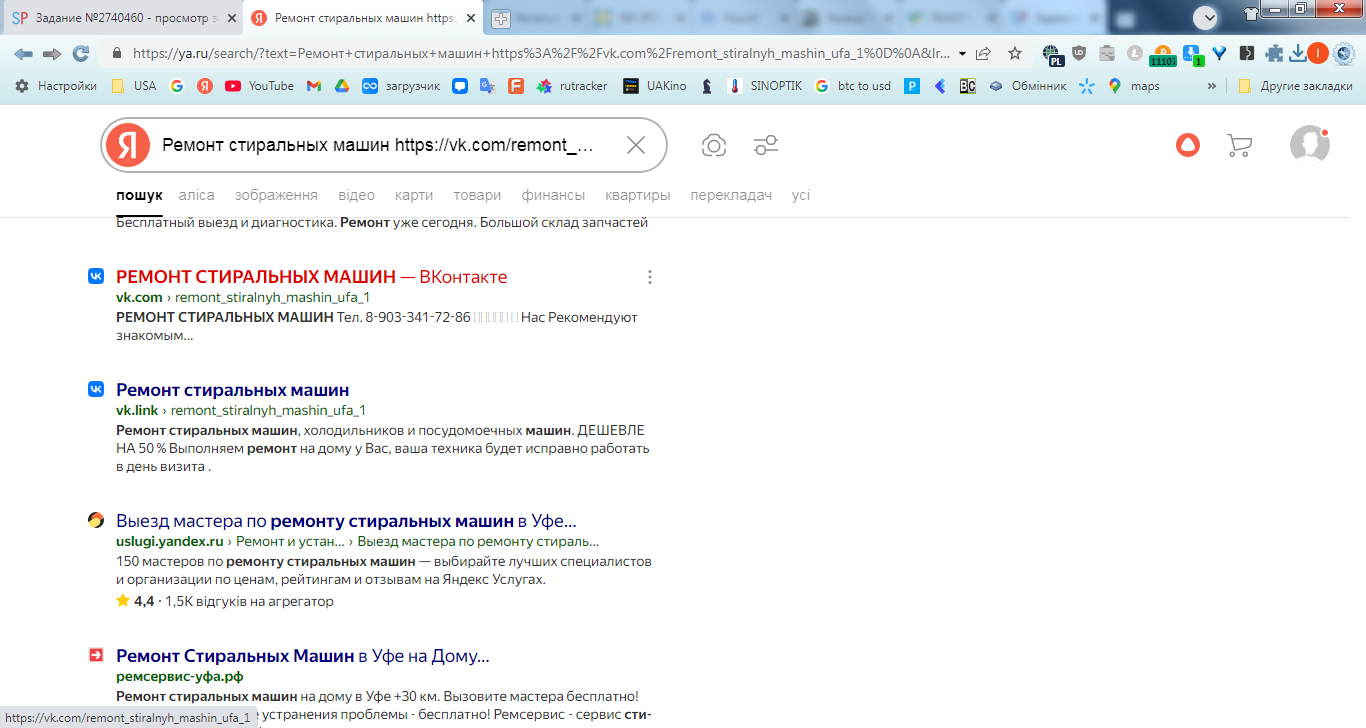The height and width of the screenshot is (728, 1366).
Task: Select the карти search tab
Action: tap(414, 195)
